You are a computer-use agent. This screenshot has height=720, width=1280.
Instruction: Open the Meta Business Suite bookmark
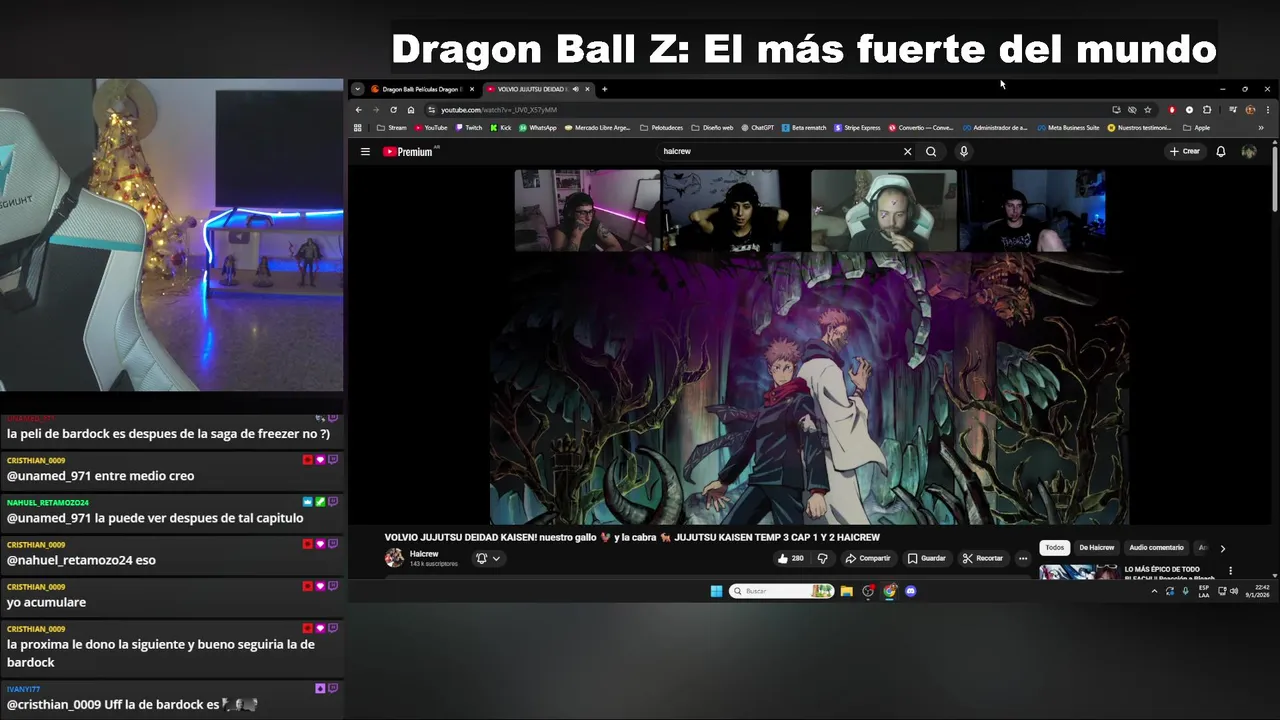coord(1068,128)
